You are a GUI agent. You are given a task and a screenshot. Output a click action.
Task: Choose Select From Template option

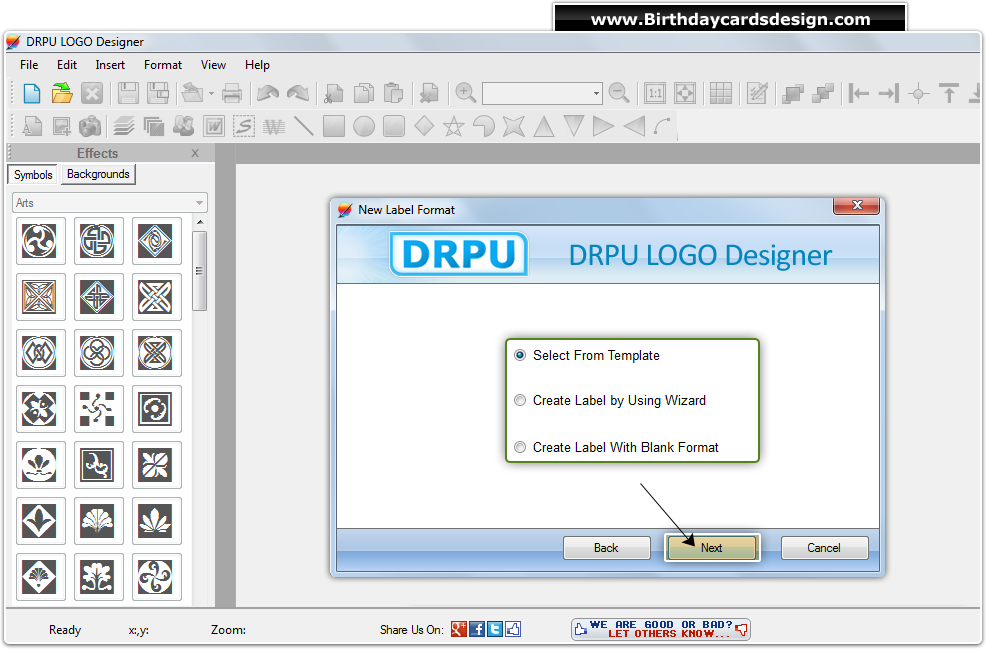tap(587, 355)
